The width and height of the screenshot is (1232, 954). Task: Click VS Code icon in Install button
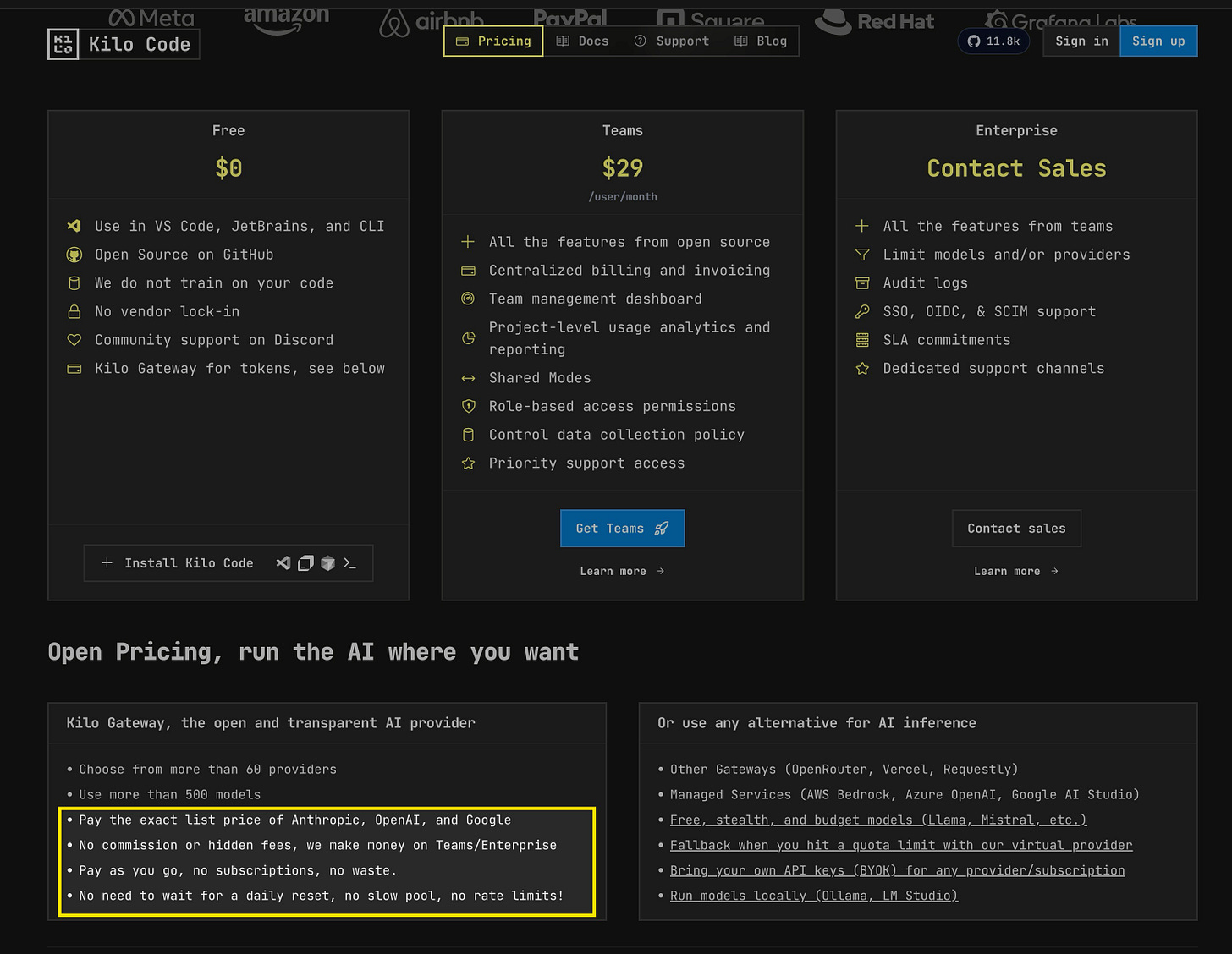point(283,562)
